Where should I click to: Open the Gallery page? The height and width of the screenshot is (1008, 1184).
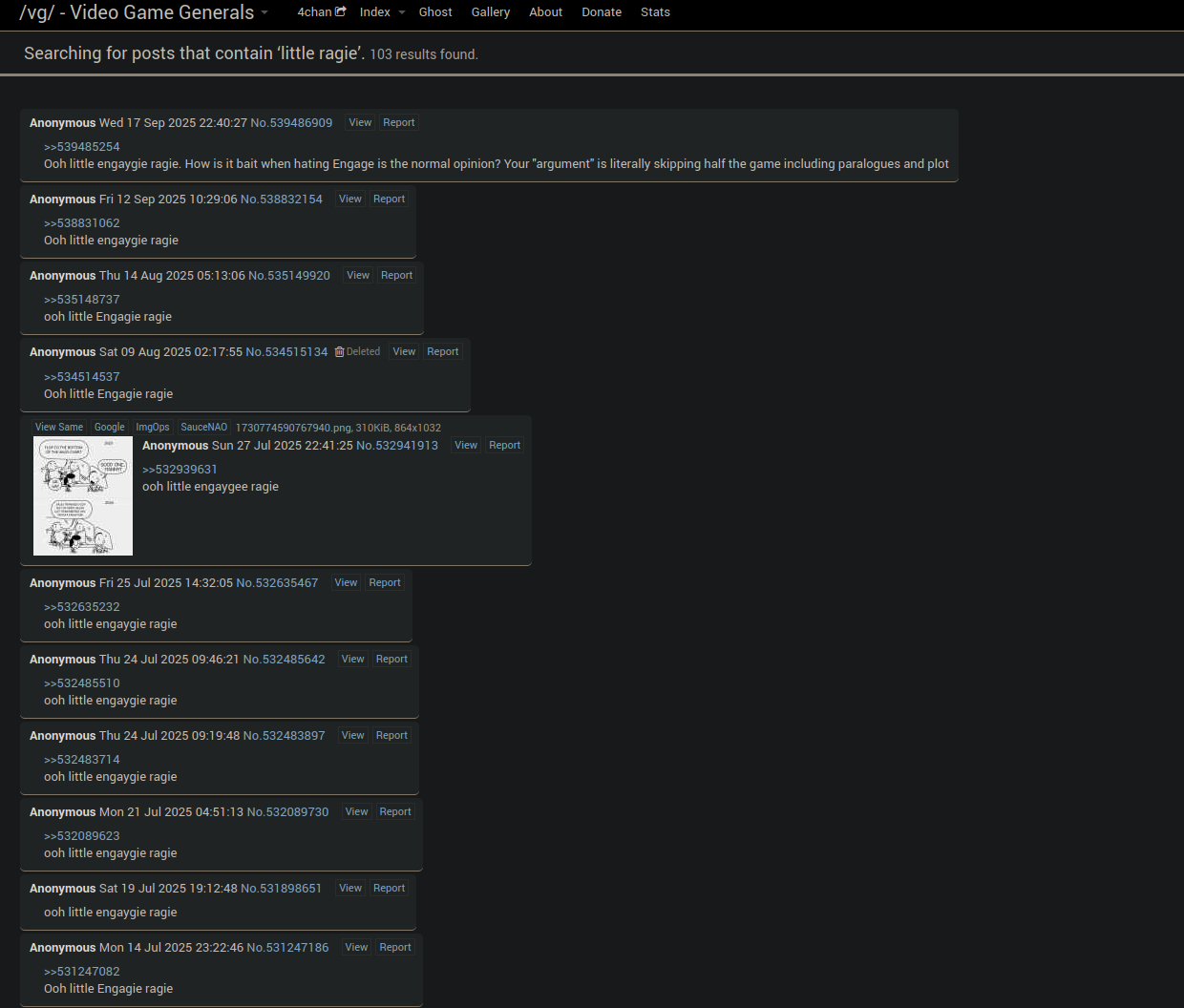491,12
